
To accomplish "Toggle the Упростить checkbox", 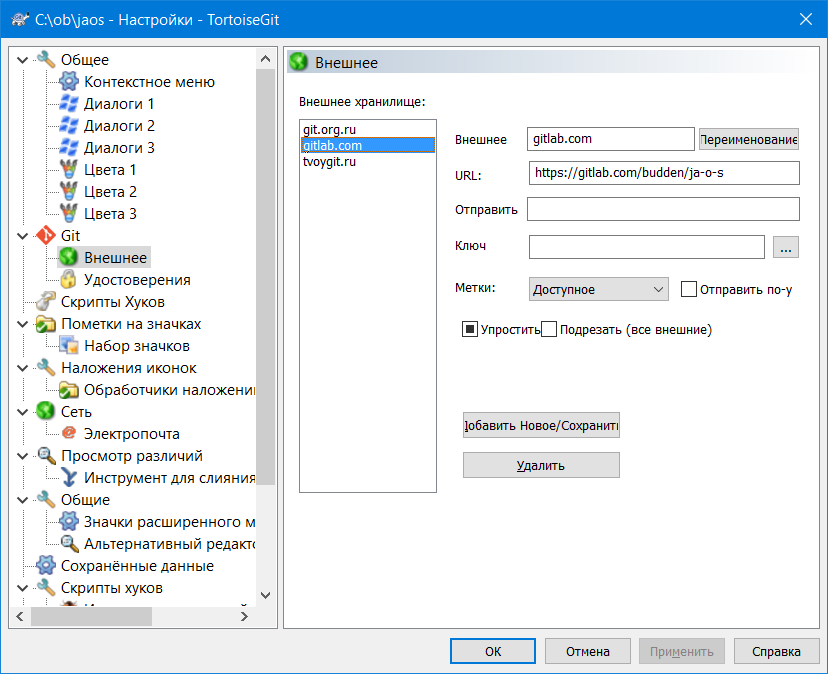I will coord(469,329).
